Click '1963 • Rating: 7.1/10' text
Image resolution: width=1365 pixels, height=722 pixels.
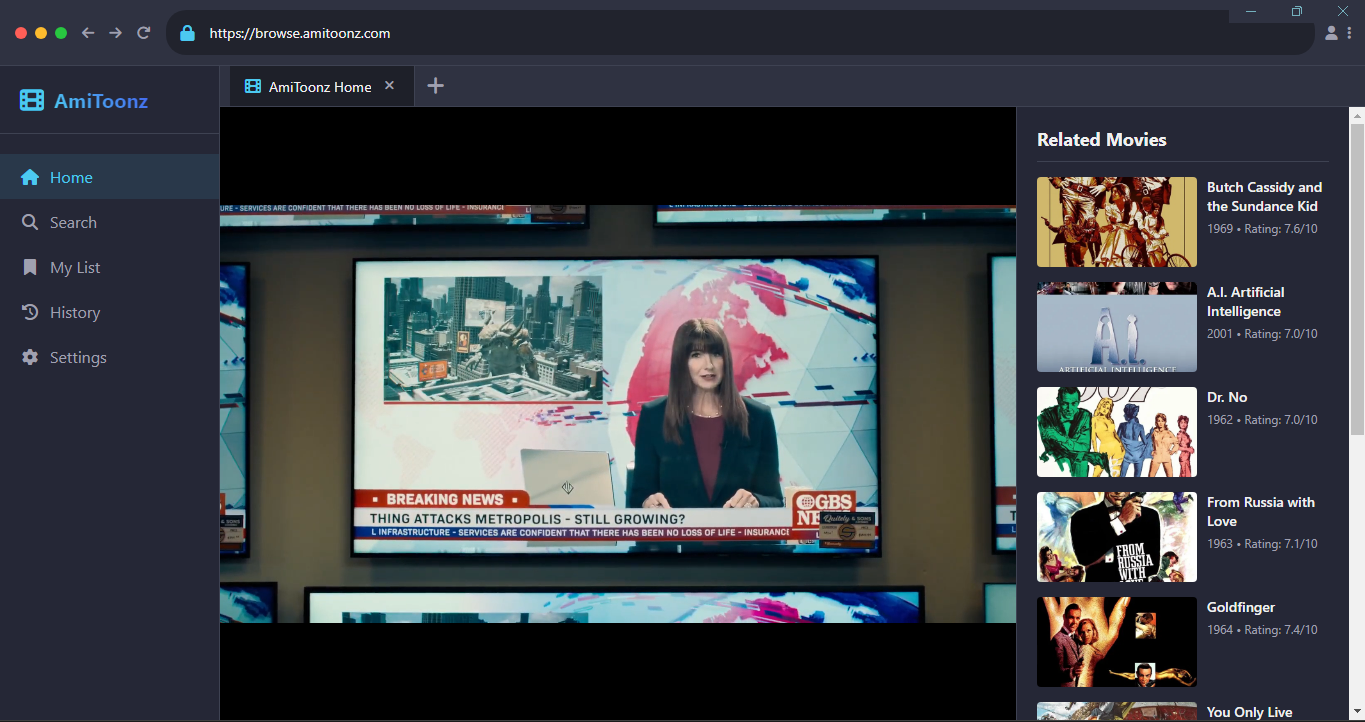[x=1262, y=544]
